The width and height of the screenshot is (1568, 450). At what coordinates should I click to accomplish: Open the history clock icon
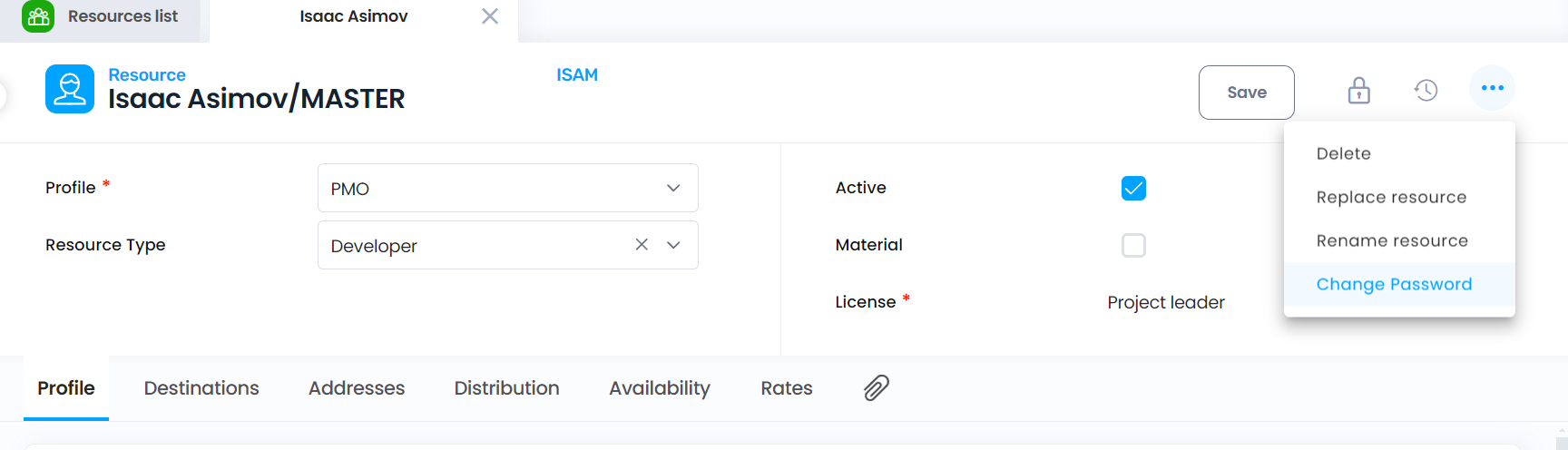click(1426, 90)
